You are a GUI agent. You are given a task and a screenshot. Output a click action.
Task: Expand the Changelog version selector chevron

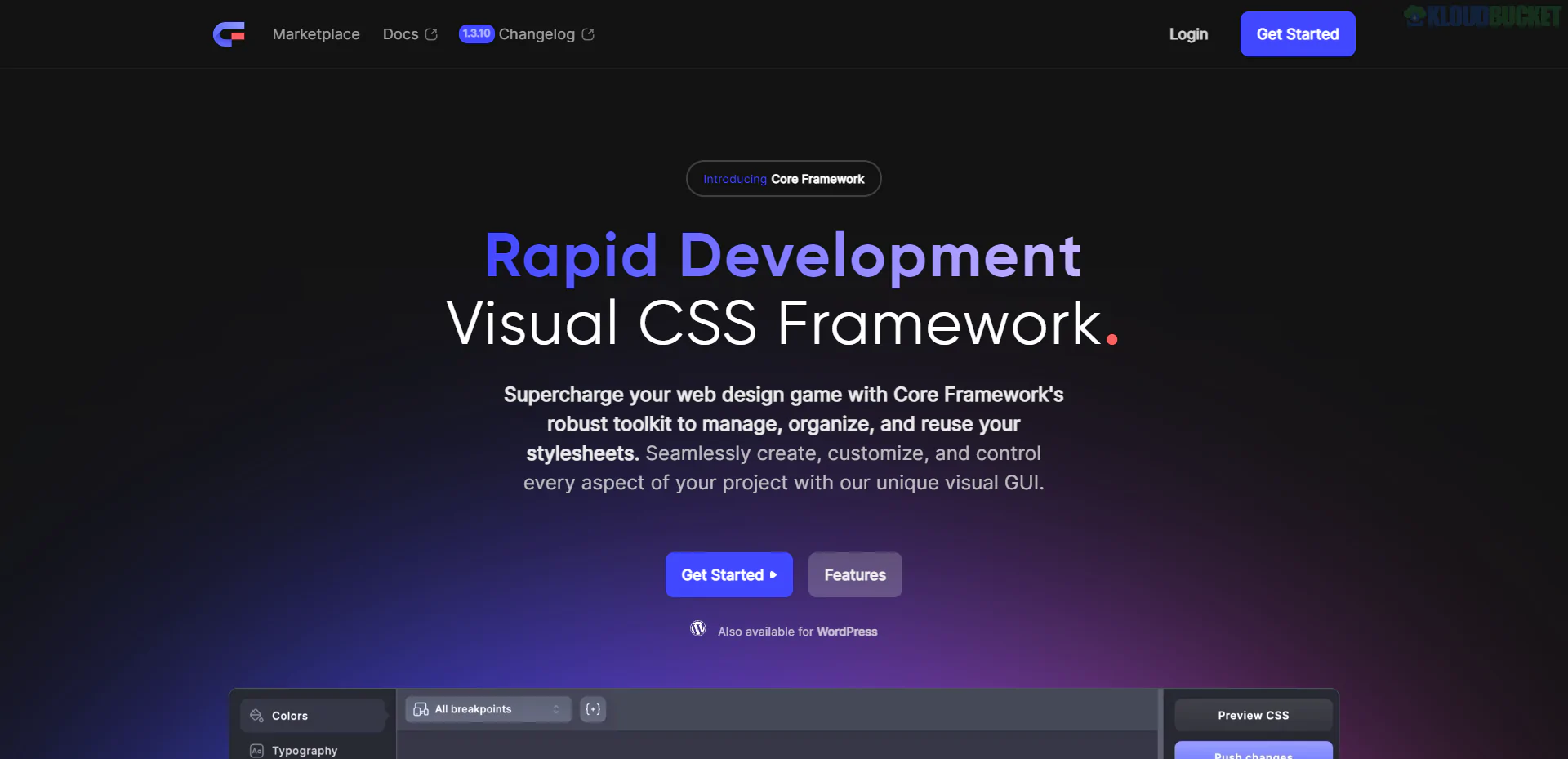[555, 709]
